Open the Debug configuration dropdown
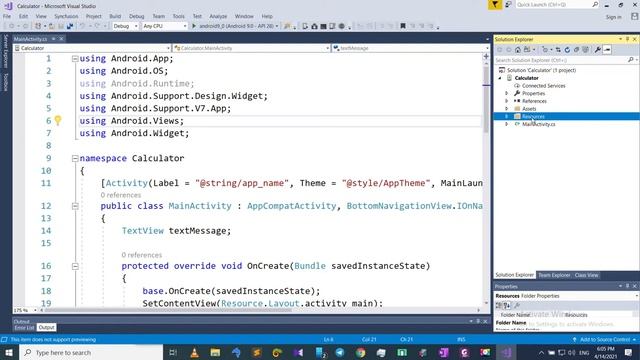The width and height of the screenshot is (640, 360). (x=125, y=26)
